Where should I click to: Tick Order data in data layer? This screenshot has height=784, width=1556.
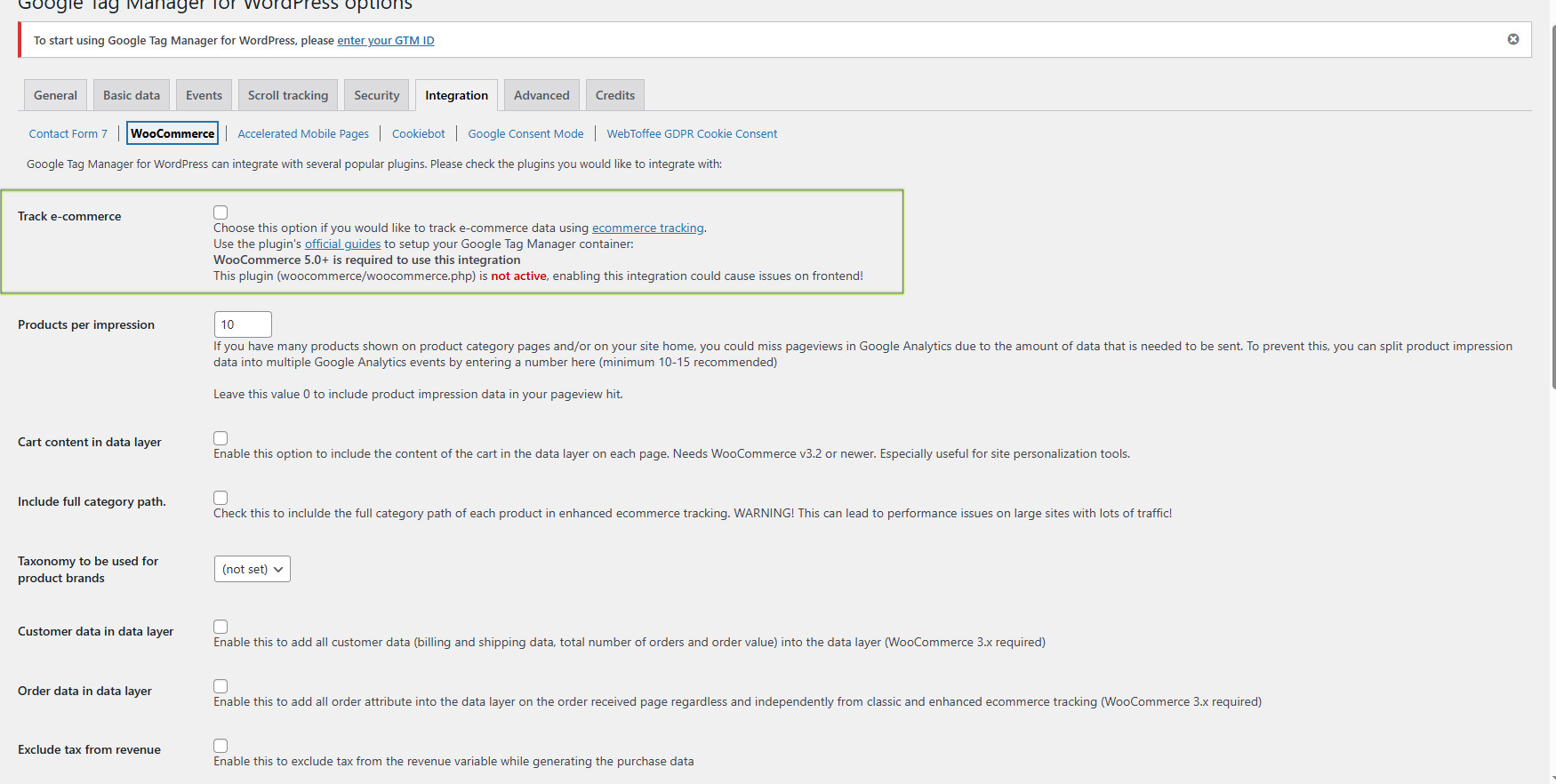tap(221, 686)
